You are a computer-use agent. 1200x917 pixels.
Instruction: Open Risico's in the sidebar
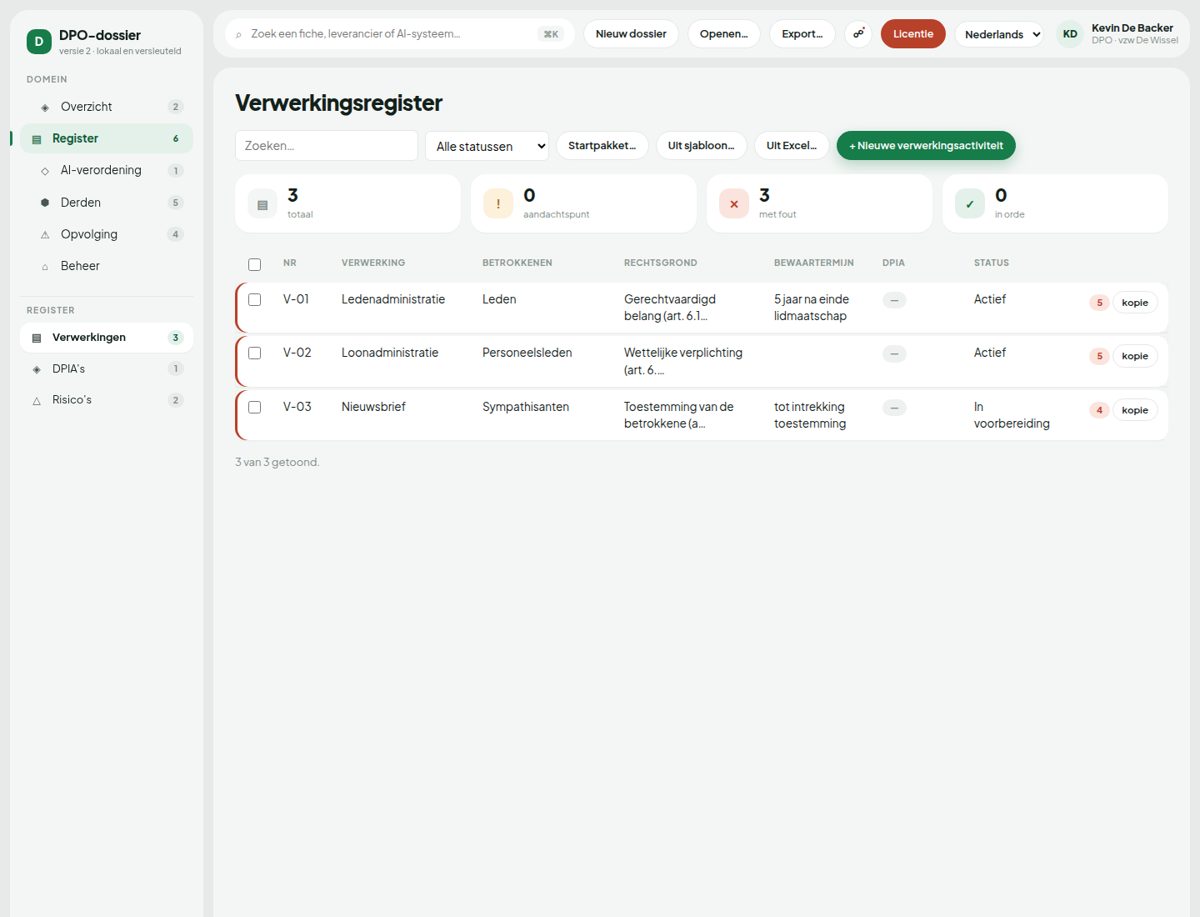(x=106, y=400)
